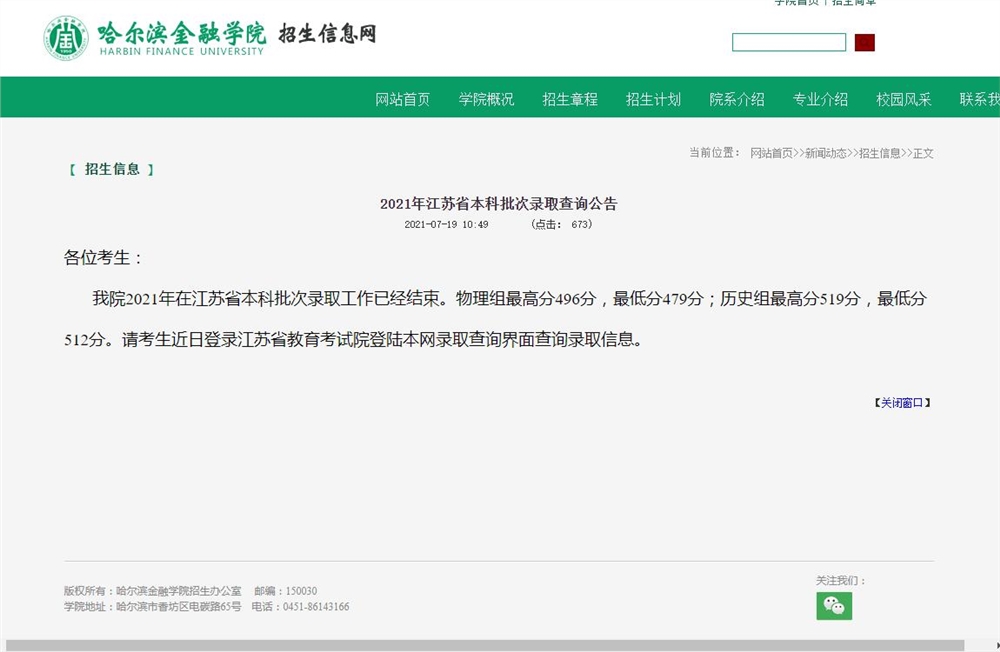
Task: Open the 院系介绍 navigation item
Action: [x=737, y=99]
